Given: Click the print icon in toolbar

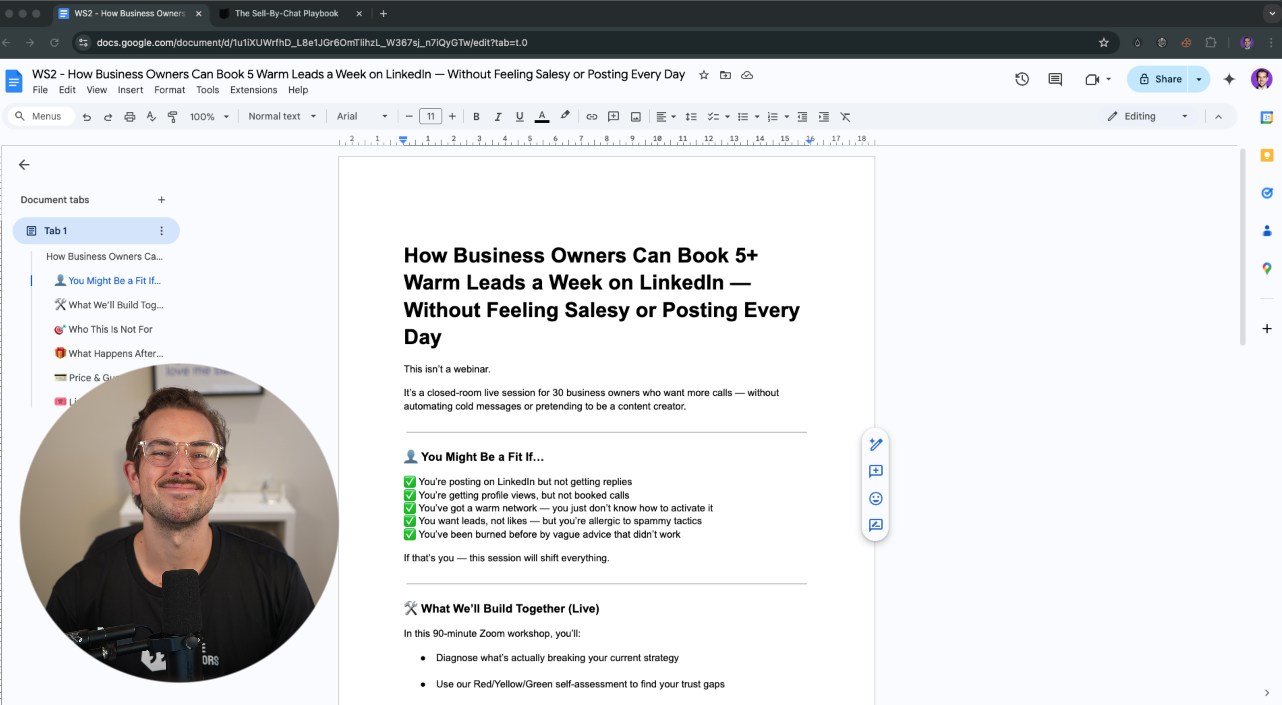Looking at the screenshot, I should click(129, 117).
